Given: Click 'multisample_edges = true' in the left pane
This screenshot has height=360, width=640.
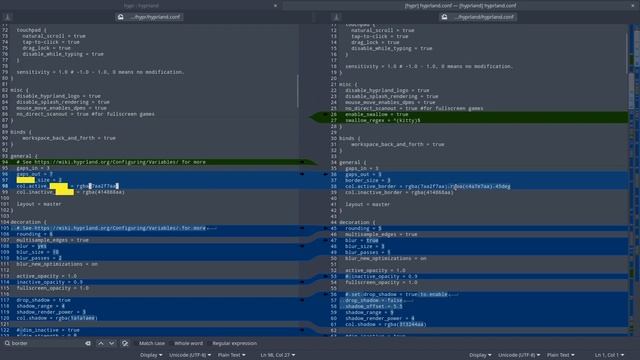Looking at the screenshot, I should [52, 240].
